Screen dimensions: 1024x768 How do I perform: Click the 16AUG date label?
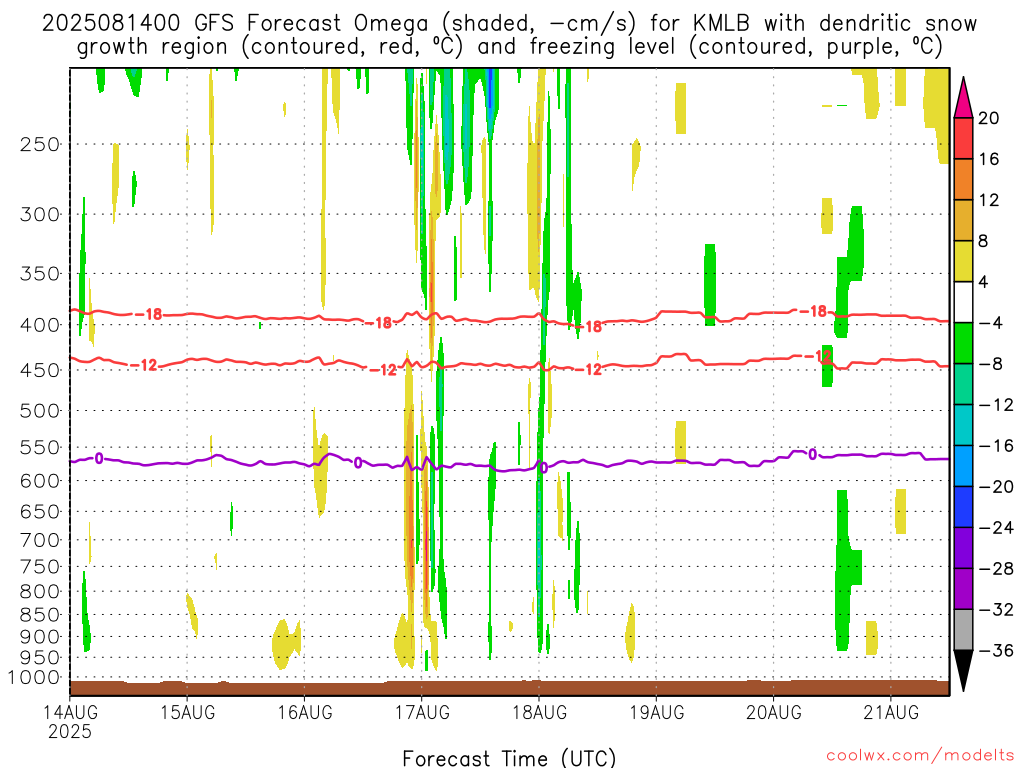305,712
